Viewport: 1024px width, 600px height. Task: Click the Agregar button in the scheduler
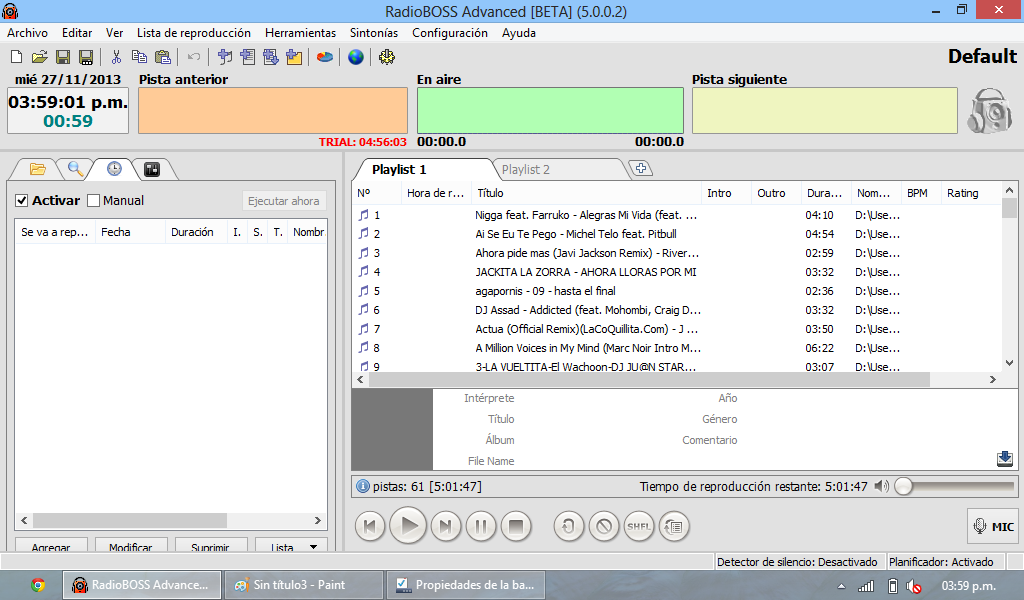tap(51, 545)
